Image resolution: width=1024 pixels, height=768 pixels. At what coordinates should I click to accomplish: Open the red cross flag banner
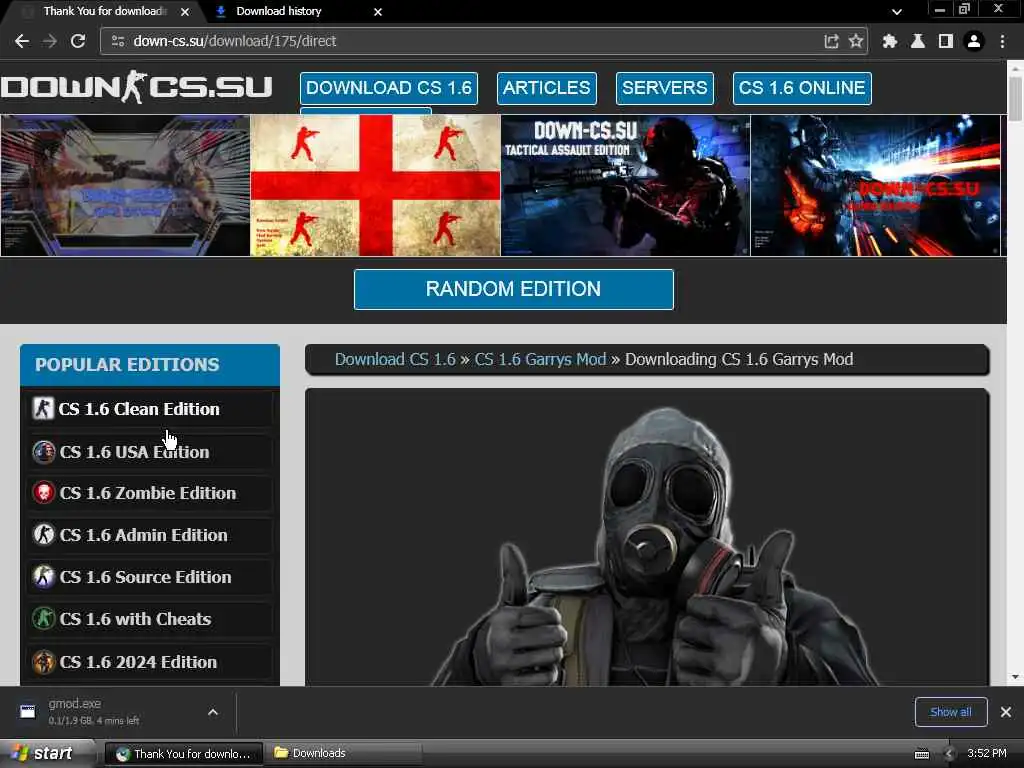376,185
